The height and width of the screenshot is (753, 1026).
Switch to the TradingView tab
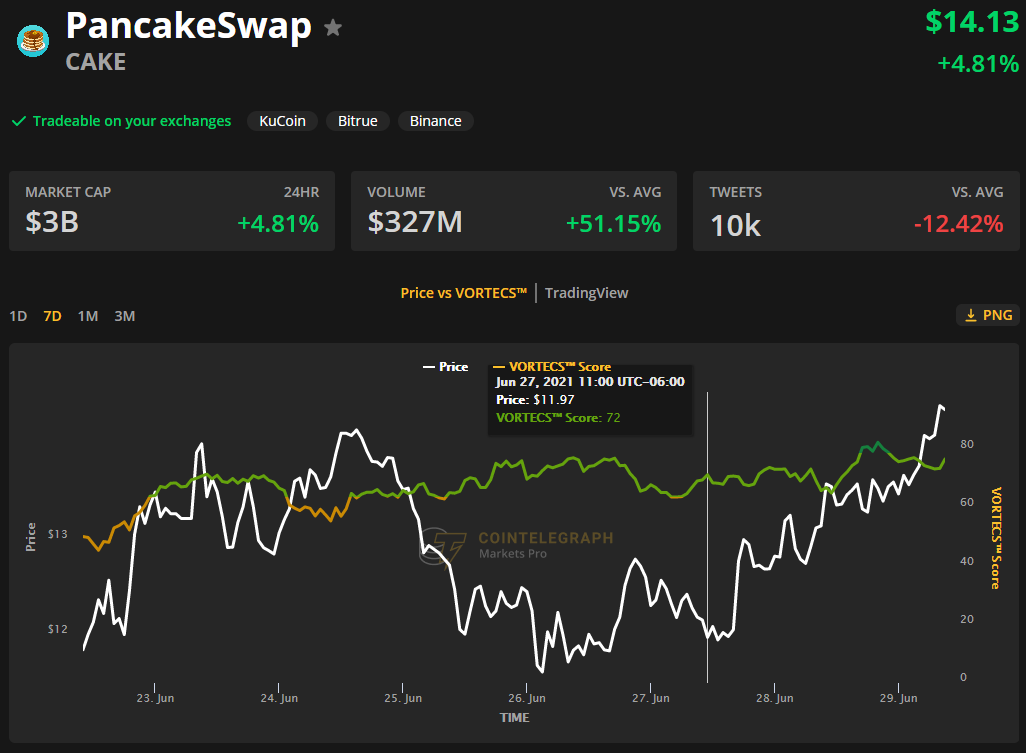pos(586,293)
